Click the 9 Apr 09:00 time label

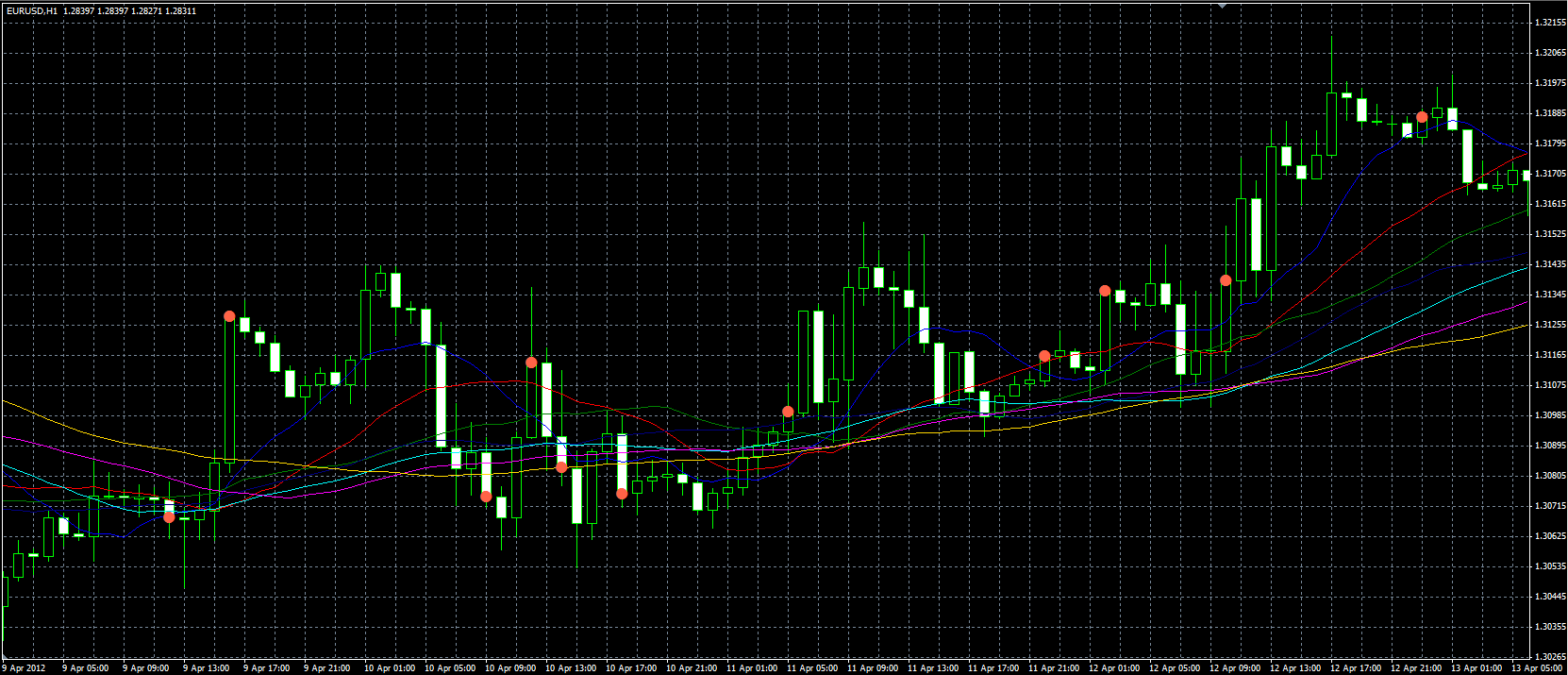[x=145, y=668]
